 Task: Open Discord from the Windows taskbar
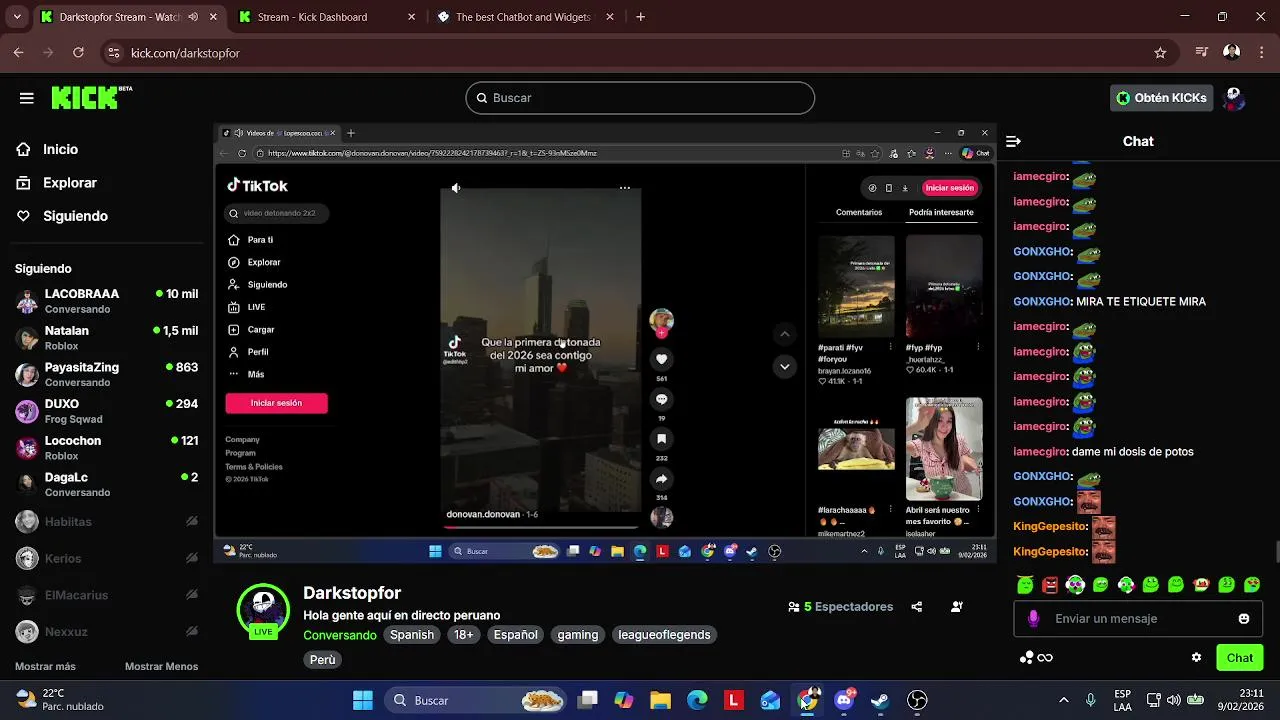pos(845,700)
